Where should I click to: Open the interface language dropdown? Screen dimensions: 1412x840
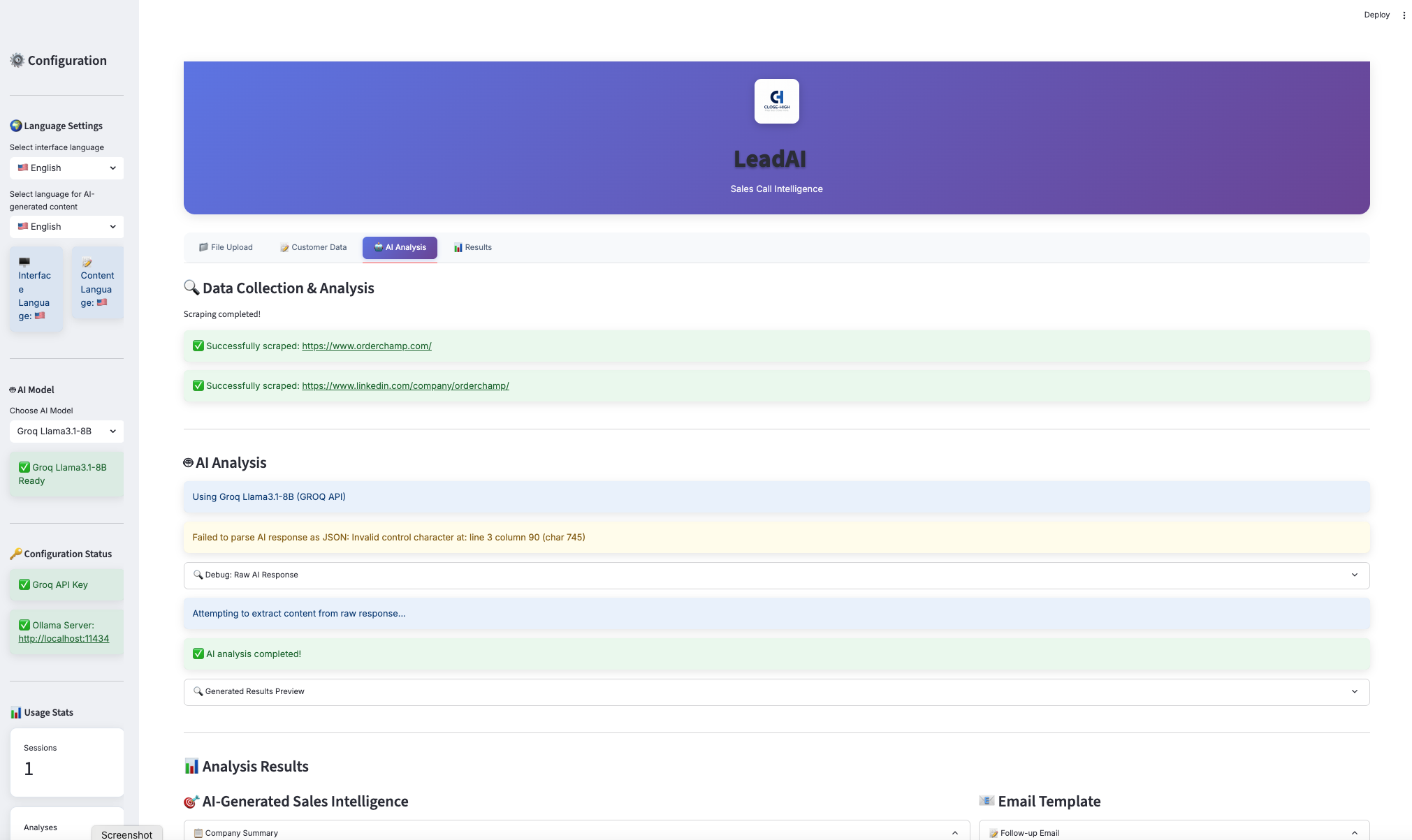(x=66, y=168)
